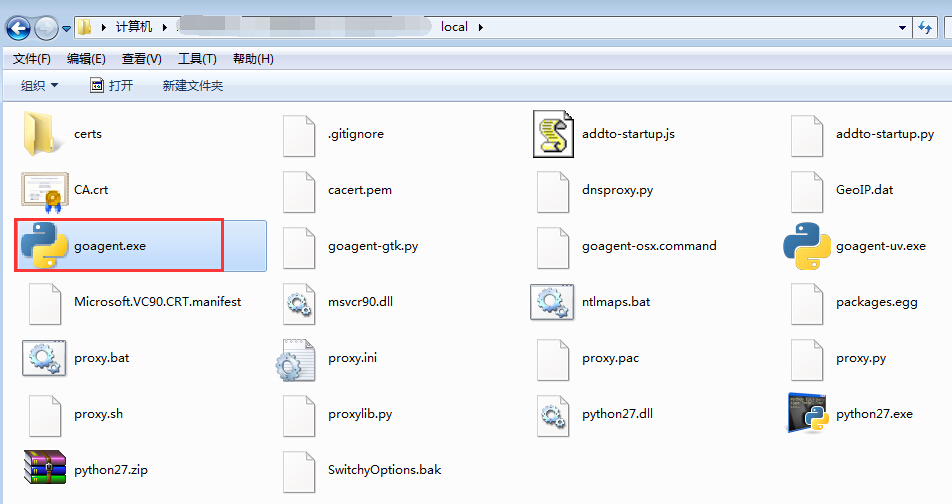Refresh the folder view

(925, 27)
